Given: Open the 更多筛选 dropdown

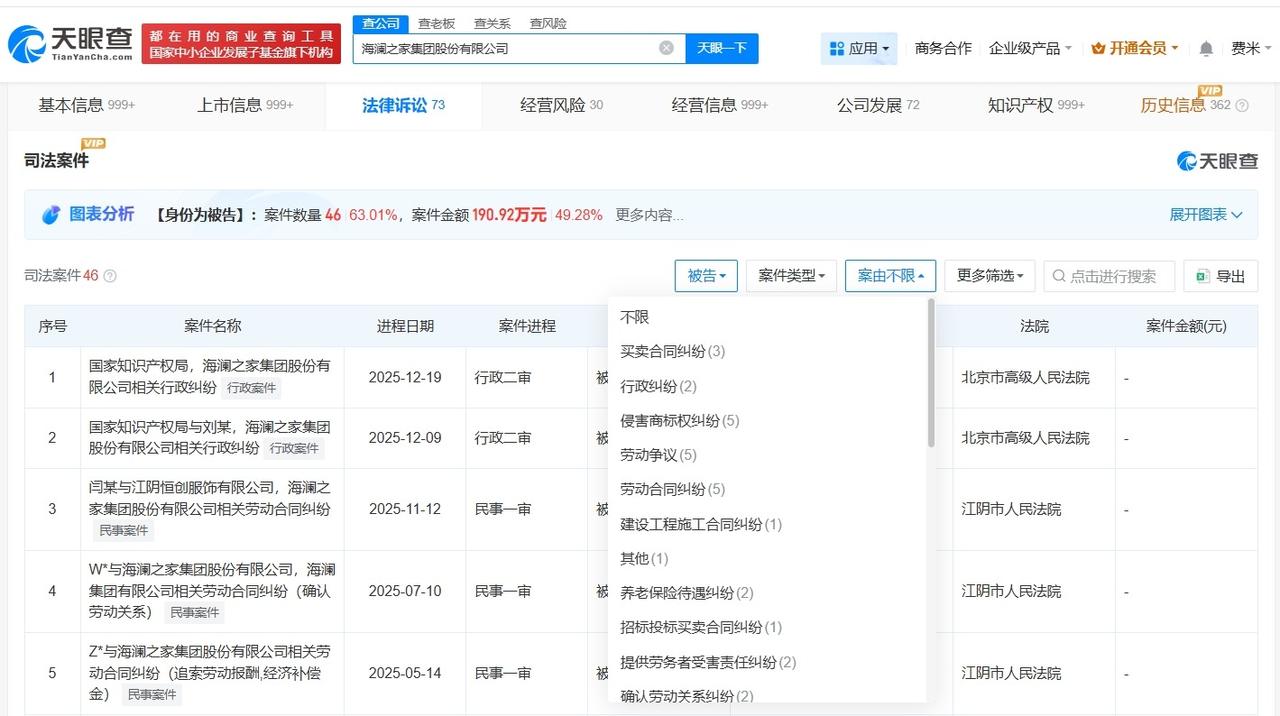Looking at the screenshot, I should 989,276.
